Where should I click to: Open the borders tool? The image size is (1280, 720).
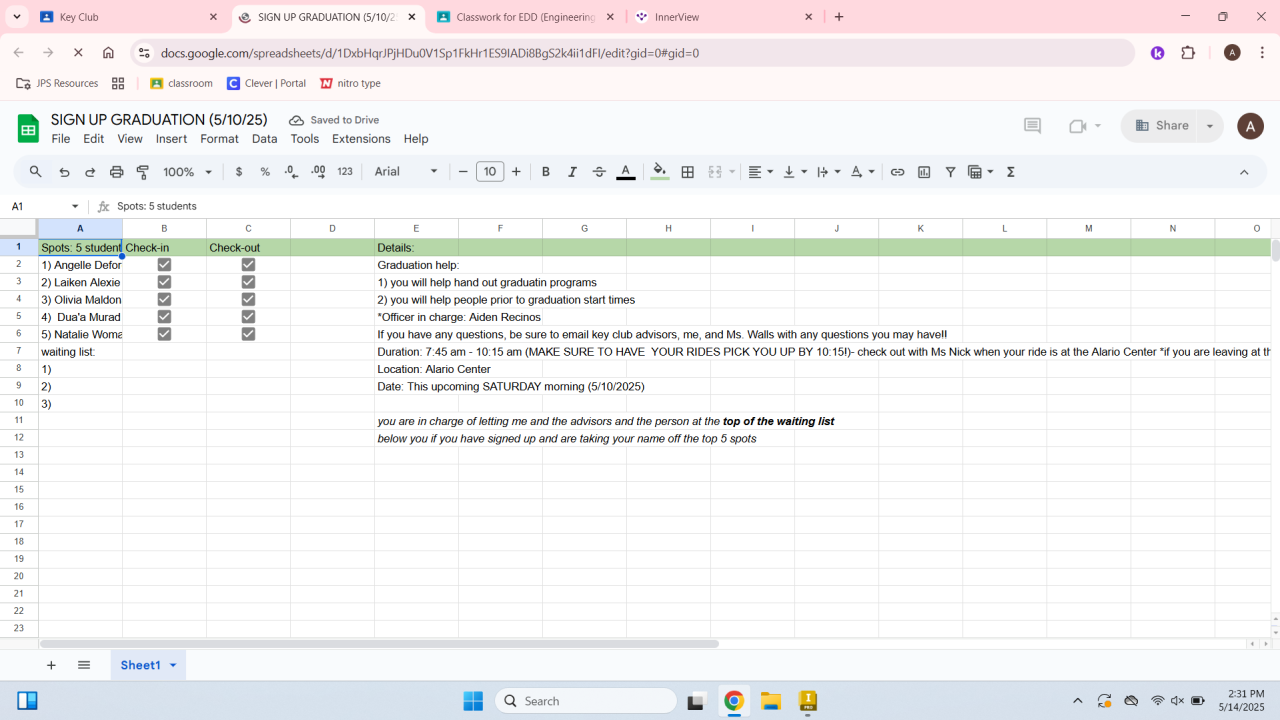point(688,172)
